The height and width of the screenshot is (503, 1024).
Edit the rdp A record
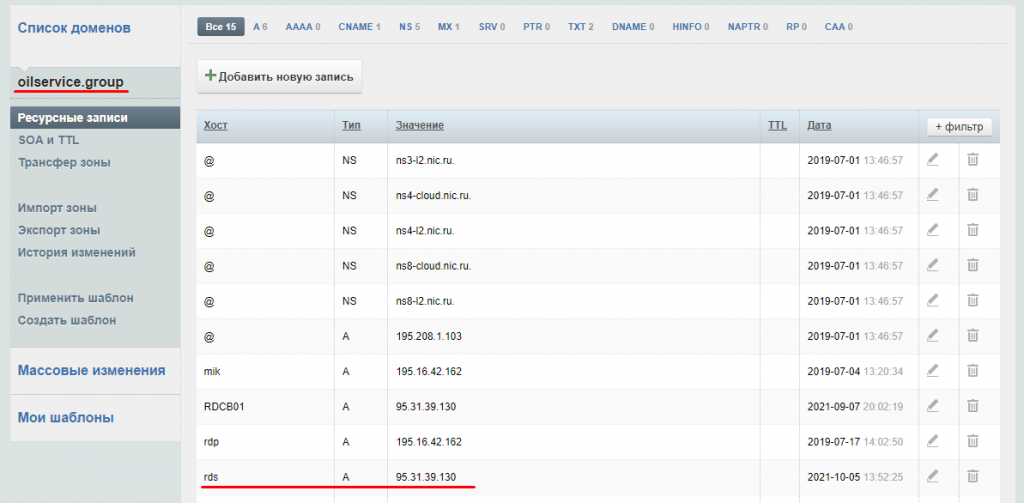click(932, 441)
